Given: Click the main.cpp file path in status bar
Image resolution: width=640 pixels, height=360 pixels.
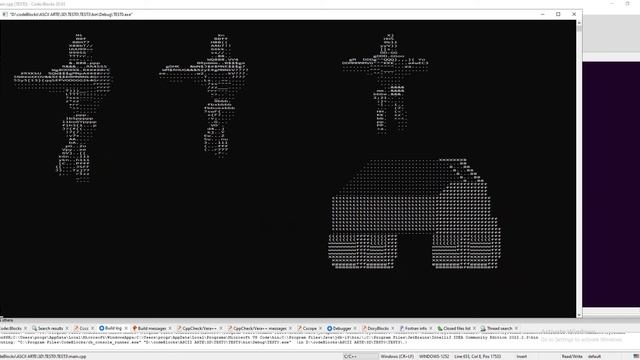Looking at the screenshot, I should [x=43, y=356].
